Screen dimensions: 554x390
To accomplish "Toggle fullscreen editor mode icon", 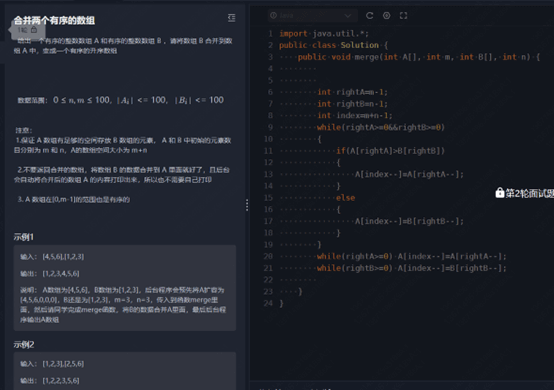I will click(403, 16).
